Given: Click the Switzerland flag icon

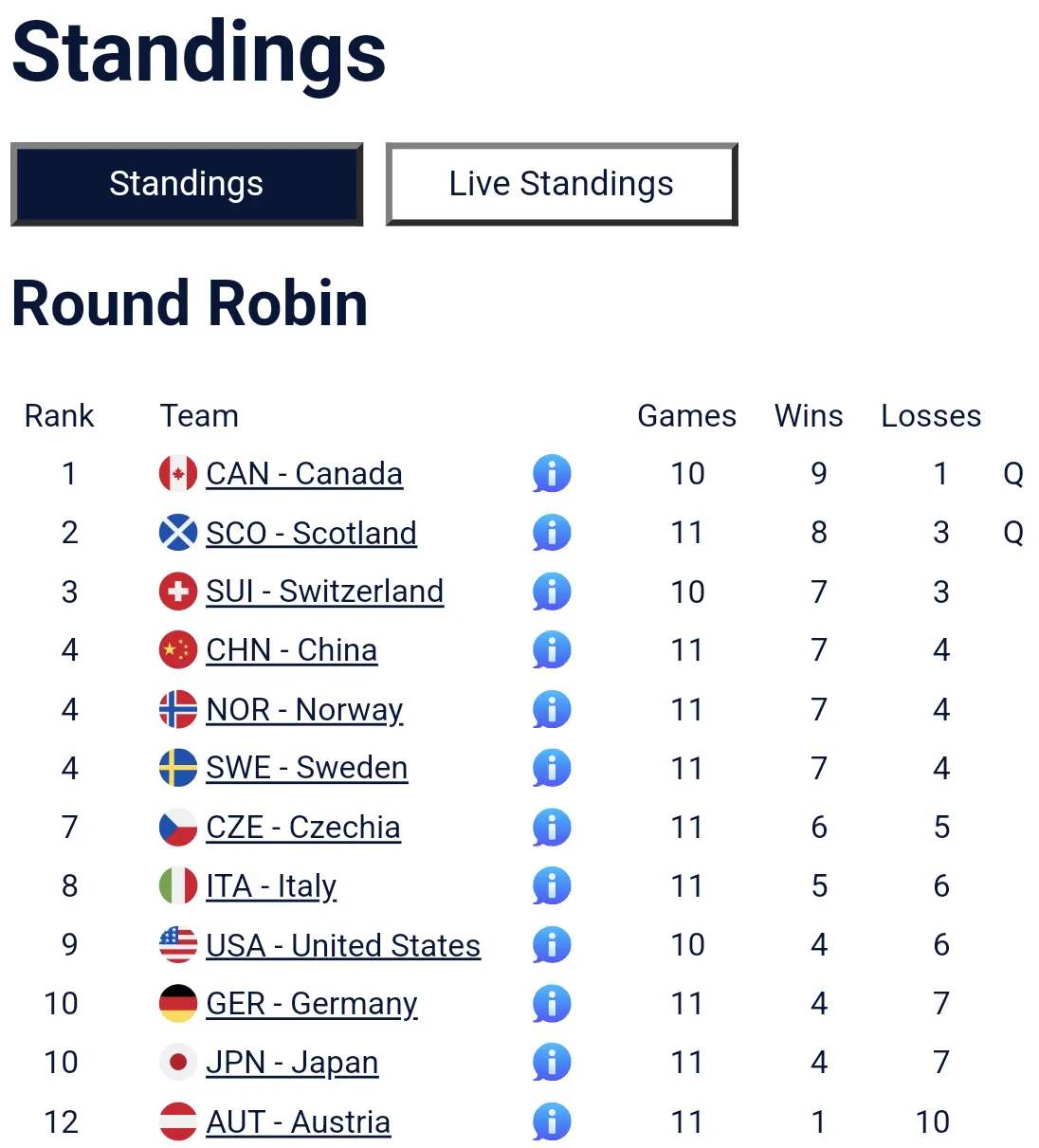Looking at the screenshot, I should pos(178,592).
